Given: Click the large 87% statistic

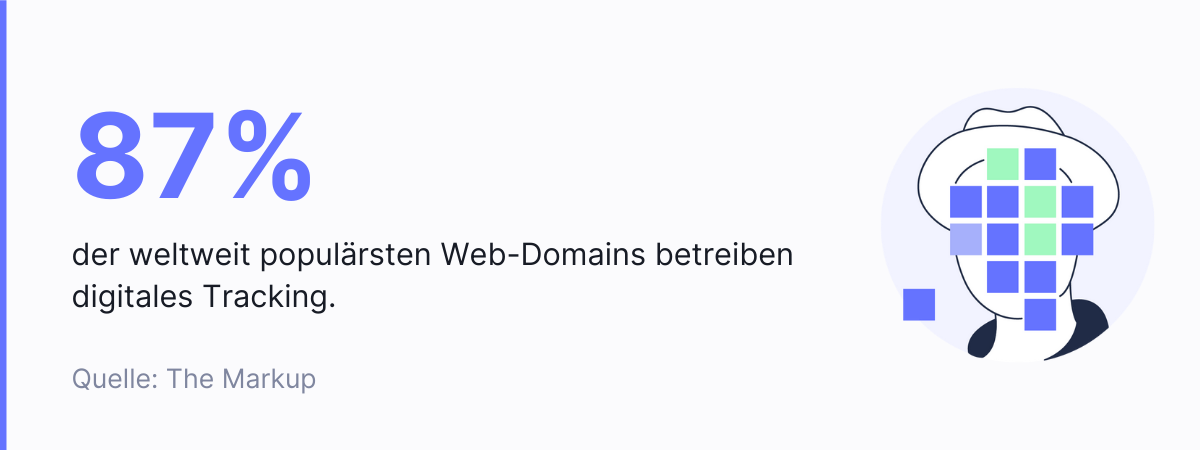Looking at the screenshot, I should [192, 155].
